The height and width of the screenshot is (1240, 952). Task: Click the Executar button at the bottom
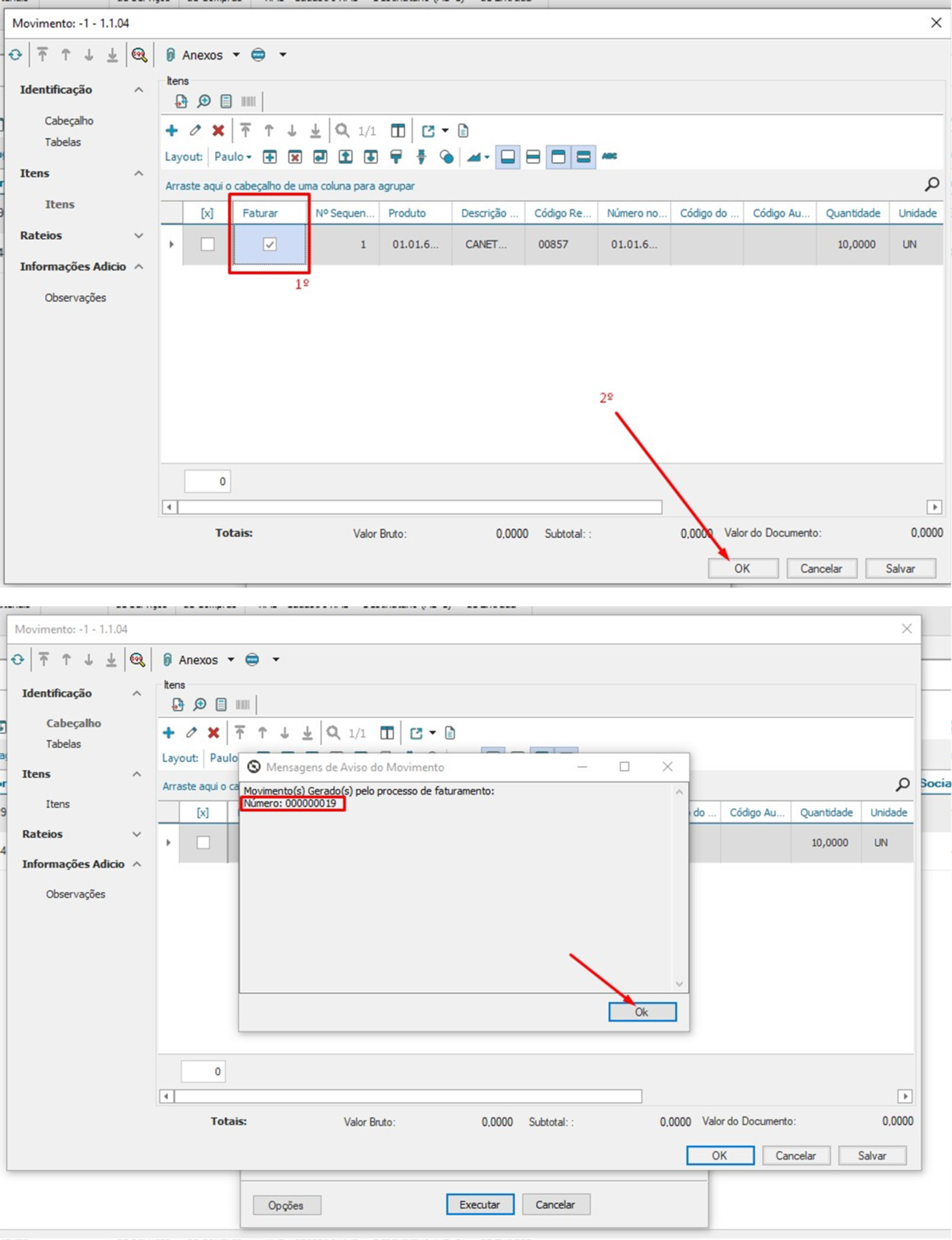click(480, 1204)
